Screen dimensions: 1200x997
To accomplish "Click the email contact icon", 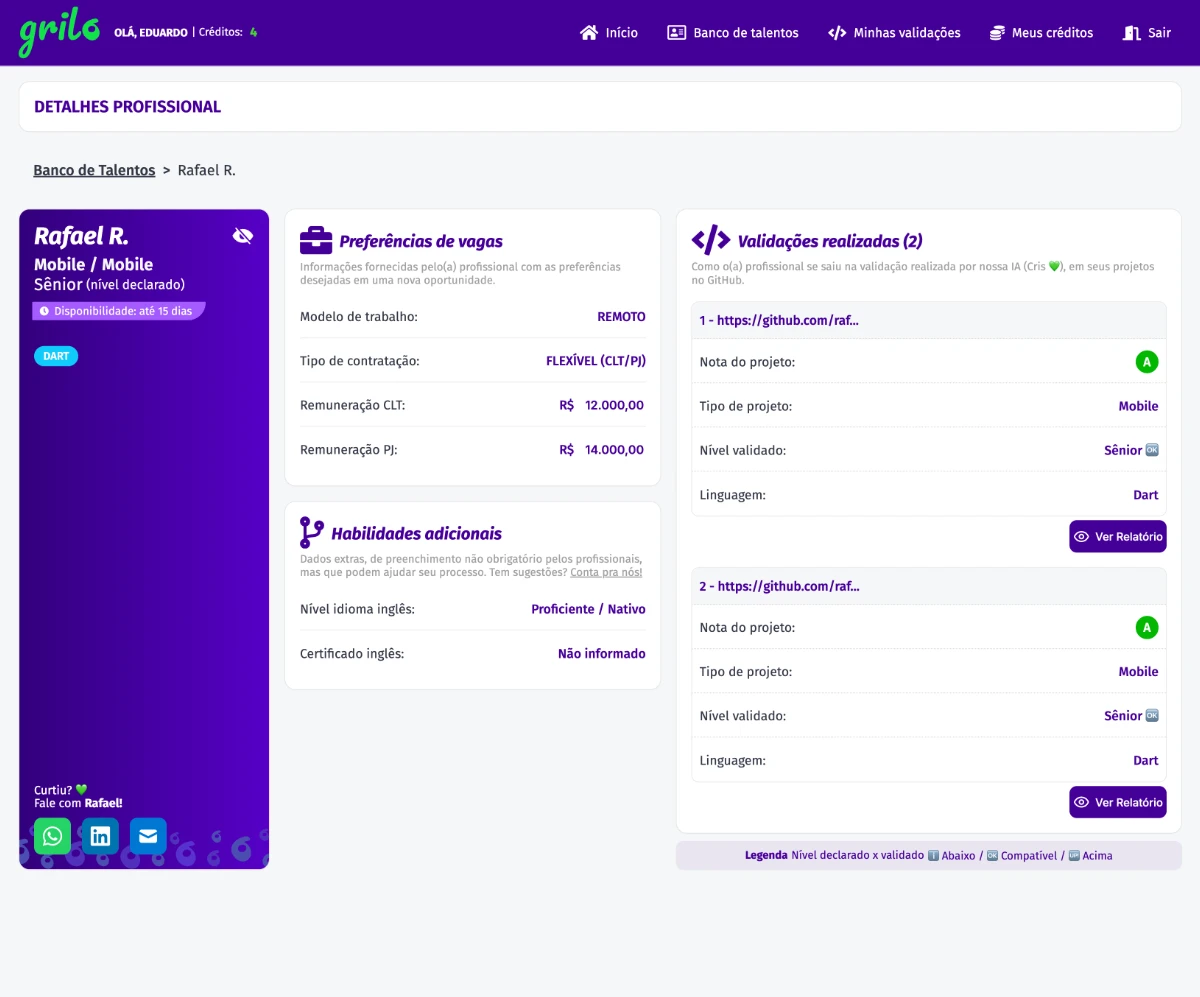I will pyautogui.click(x=148, y=836).
